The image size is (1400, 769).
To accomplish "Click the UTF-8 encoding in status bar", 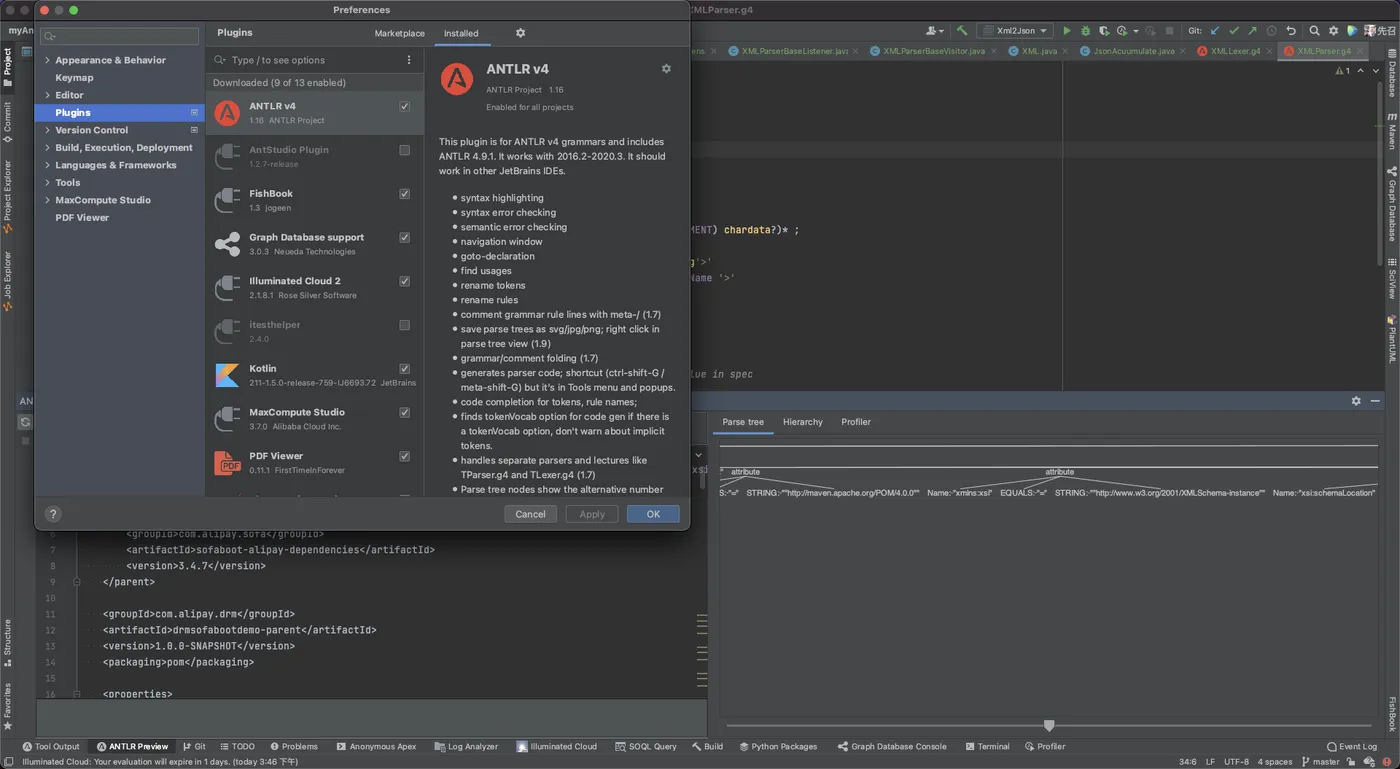I will point(1236,762).
